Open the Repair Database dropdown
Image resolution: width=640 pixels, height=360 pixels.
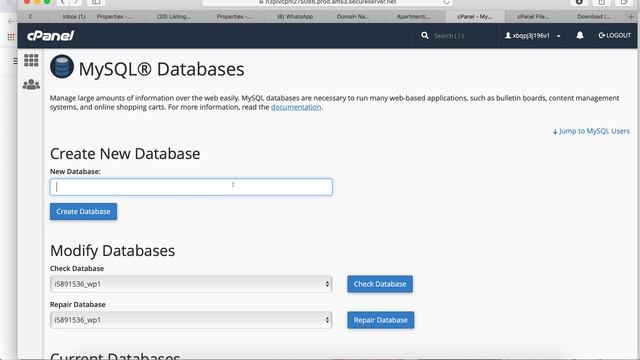pos(191,320)
